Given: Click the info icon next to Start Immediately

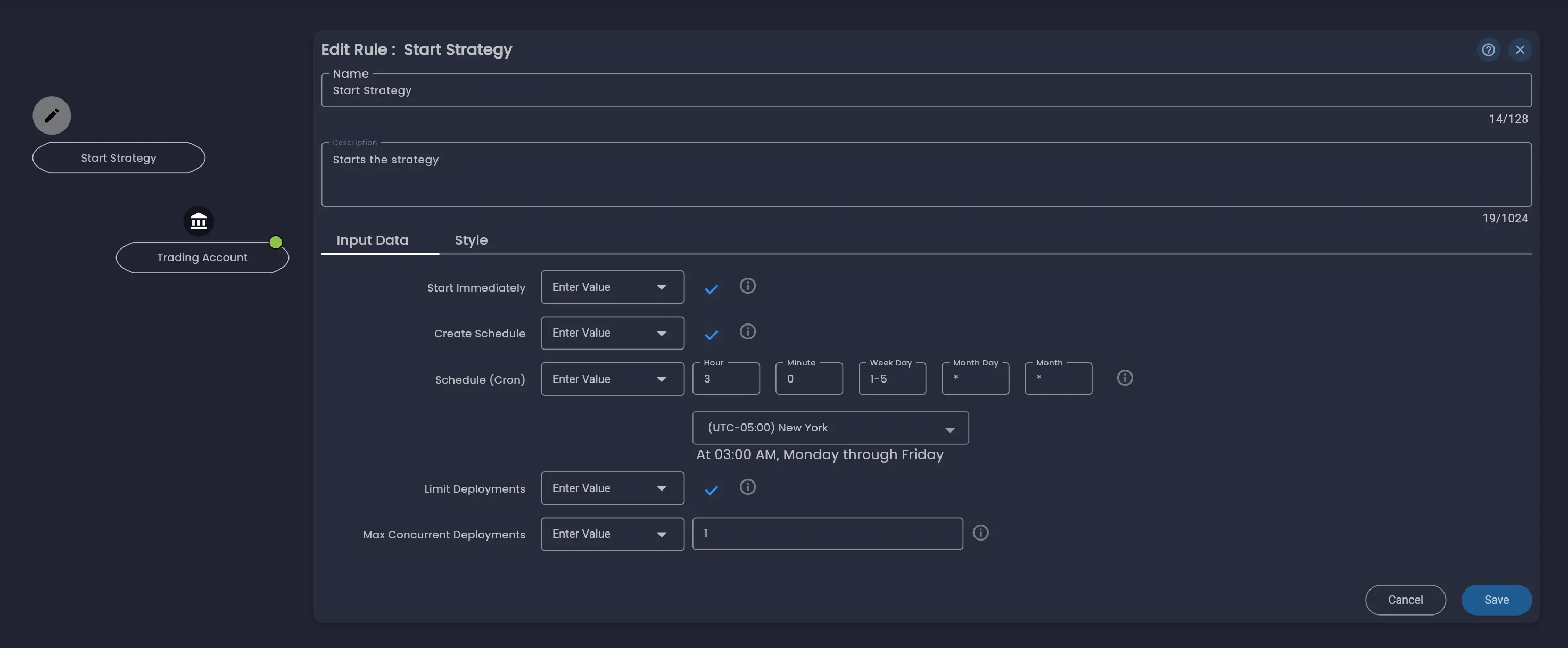Looking at the screenshot, I should click(x=747, y=286).
